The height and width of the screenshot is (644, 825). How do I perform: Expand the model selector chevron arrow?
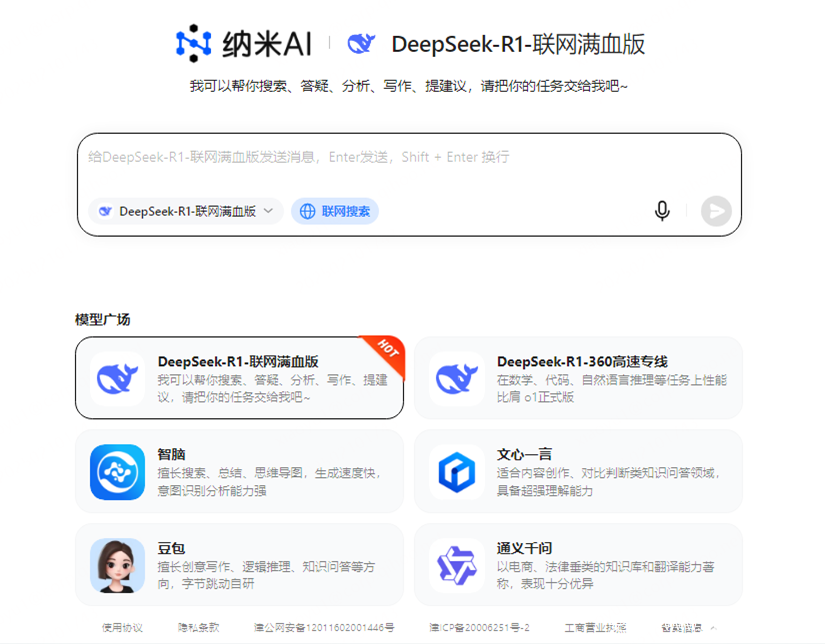[268, 211]
